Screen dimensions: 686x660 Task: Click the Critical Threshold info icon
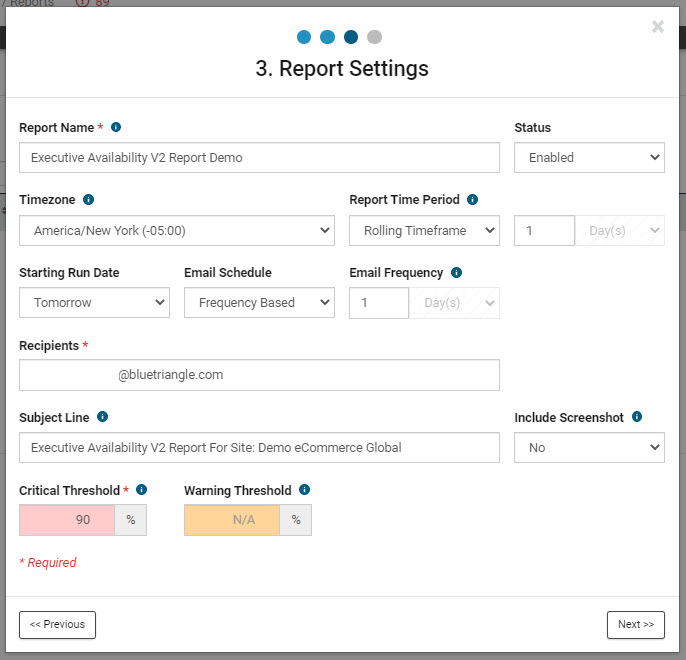(x=141, y=490)
